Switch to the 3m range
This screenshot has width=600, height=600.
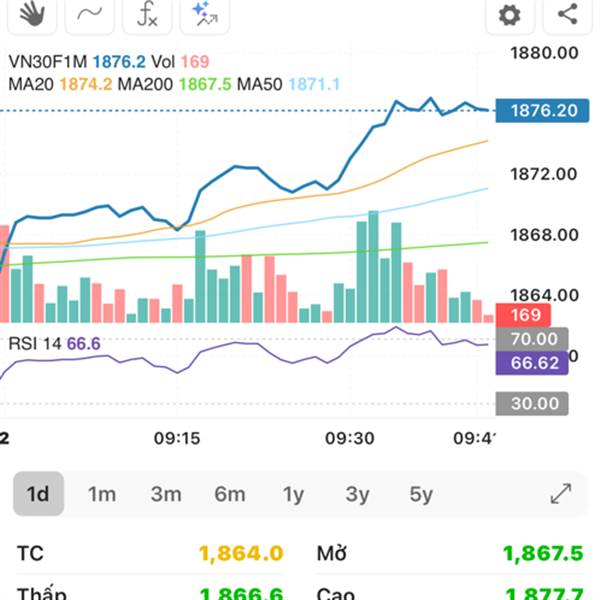point(165,494)
